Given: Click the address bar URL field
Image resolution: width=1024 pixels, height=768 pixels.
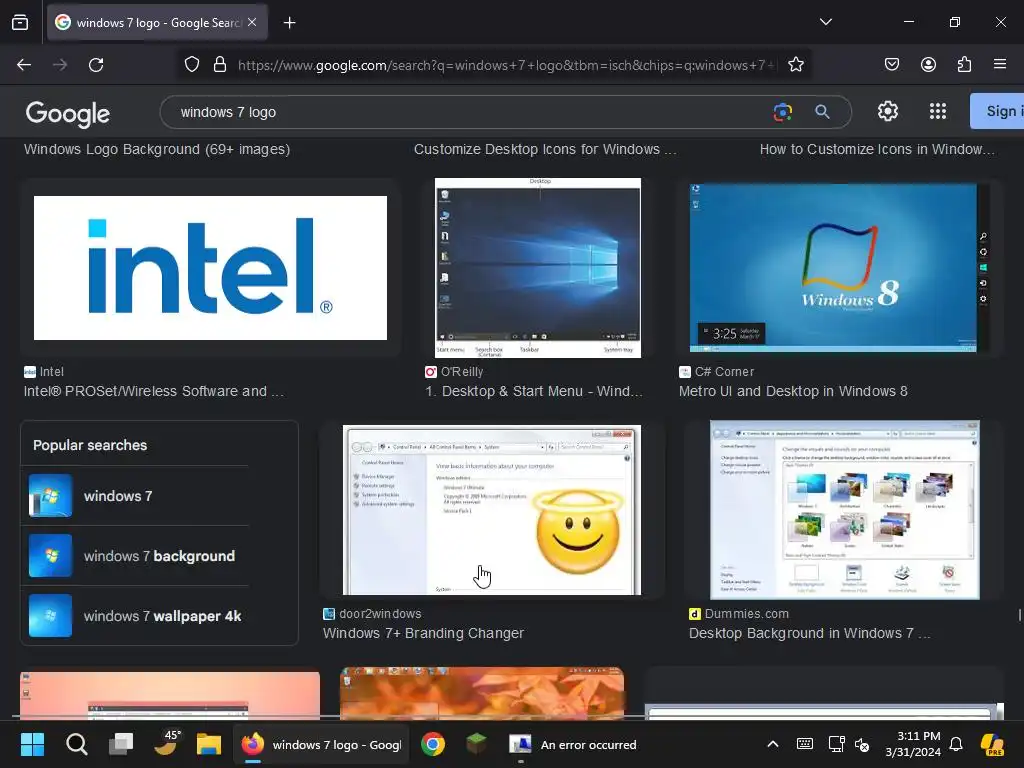Looking at the screenshot, I should coord(507,65).
